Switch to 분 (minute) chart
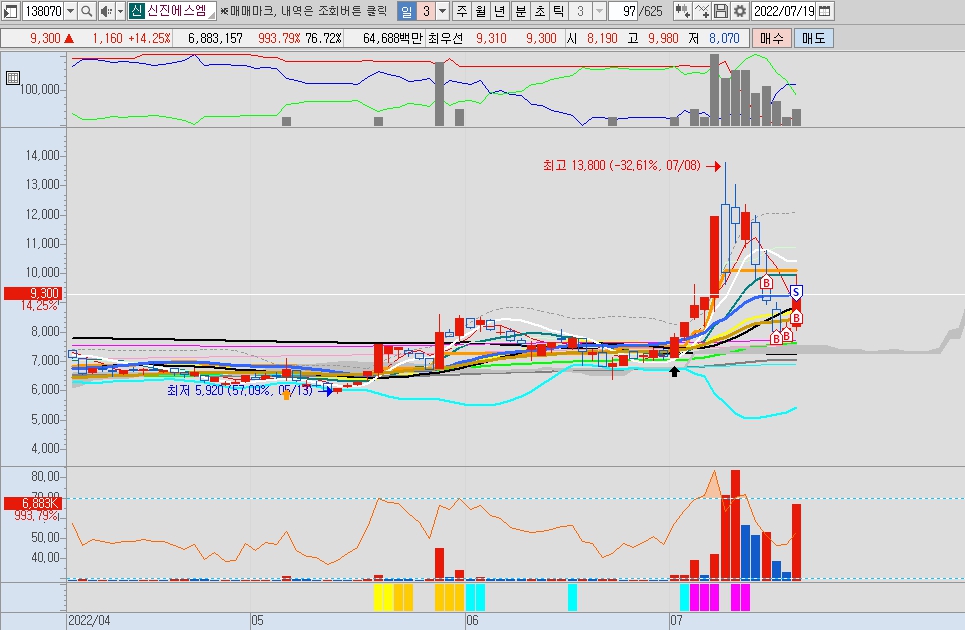 (521, 11)
